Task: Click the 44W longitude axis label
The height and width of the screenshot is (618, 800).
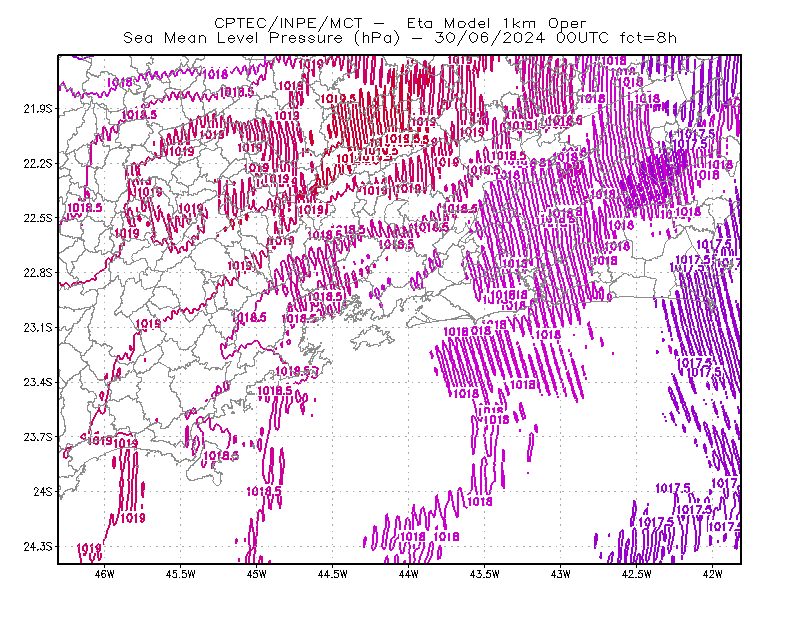Action: click(x=409, y=574)
